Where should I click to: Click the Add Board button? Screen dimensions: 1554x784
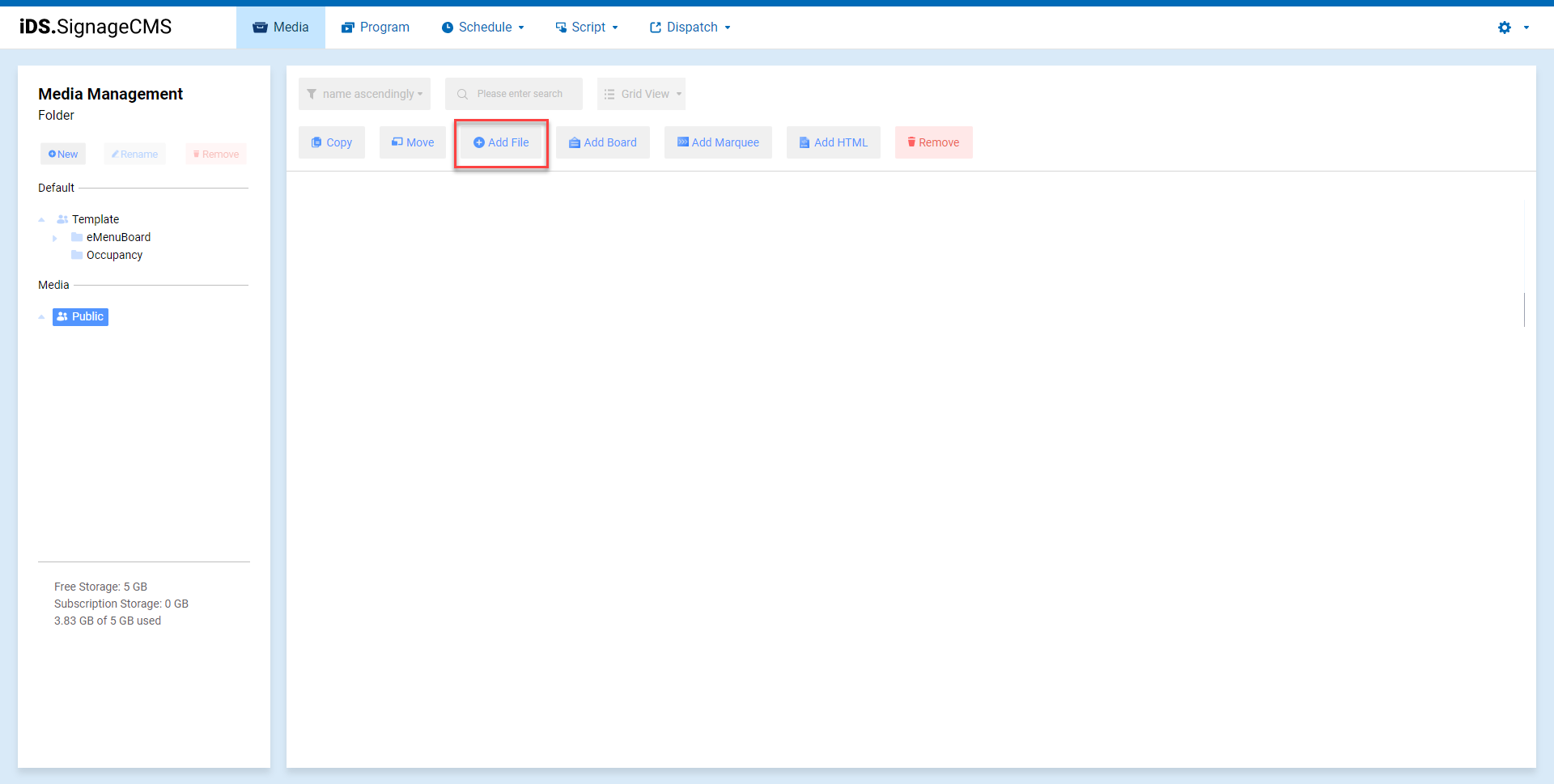pos(603,142)
